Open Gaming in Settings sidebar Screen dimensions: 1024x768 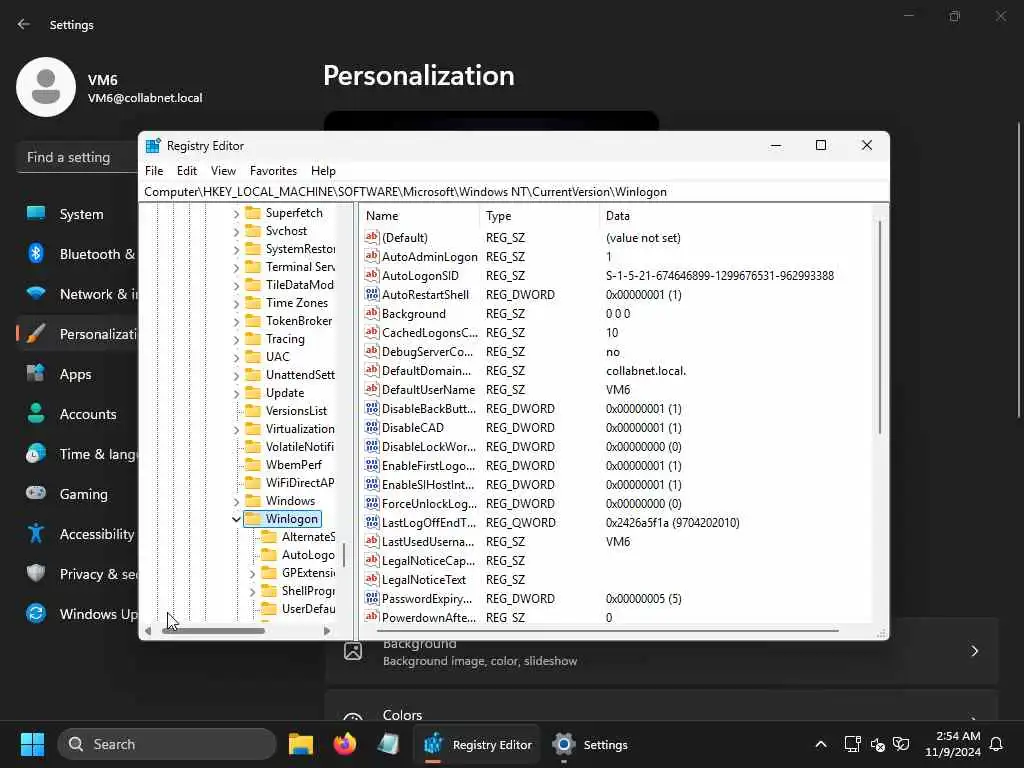(x=78, y=494)
